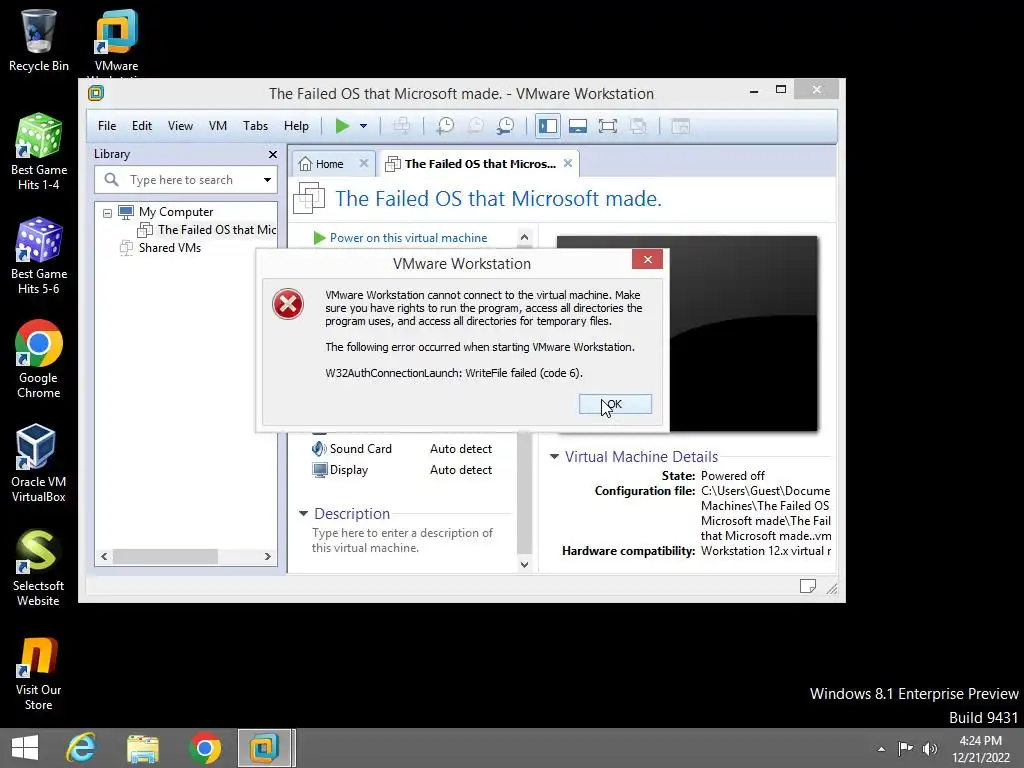Viewport: 1024px width, 768px height.
Task: Click the status bar message log icon
Action: [x=808, y=586]
